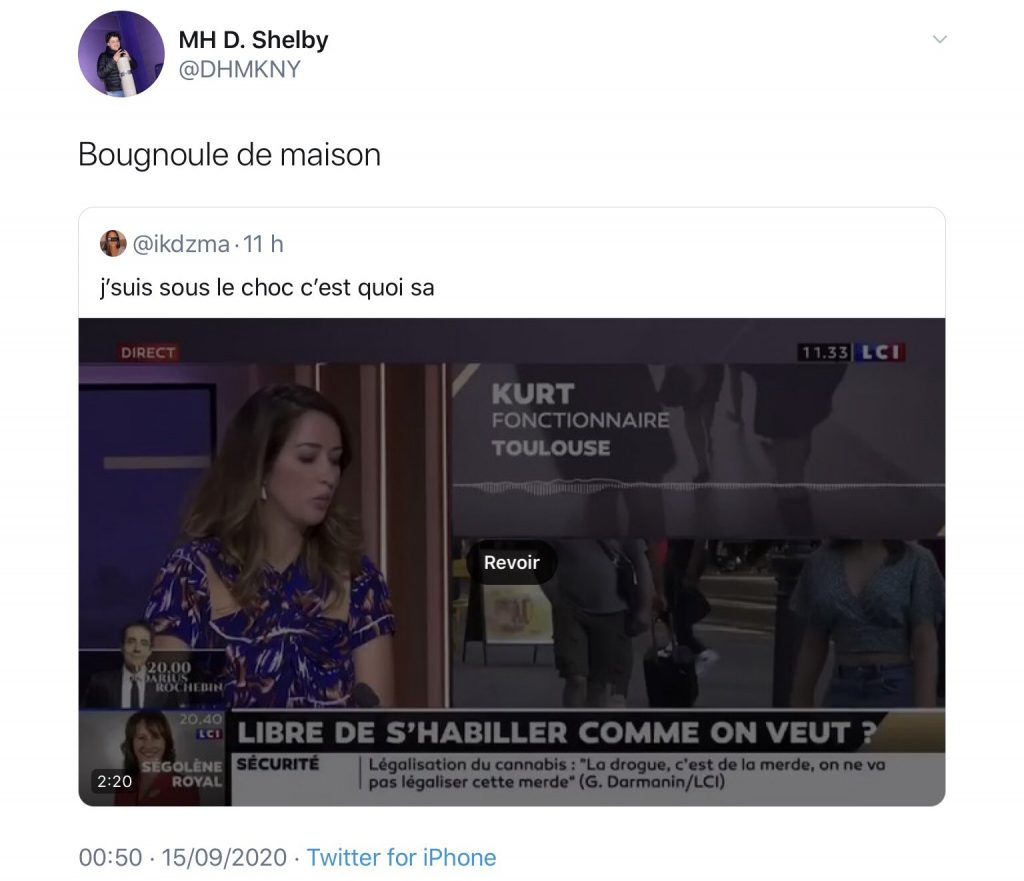Click the tweet text "Bougnoule de maison"

click(x=229, y=155)
